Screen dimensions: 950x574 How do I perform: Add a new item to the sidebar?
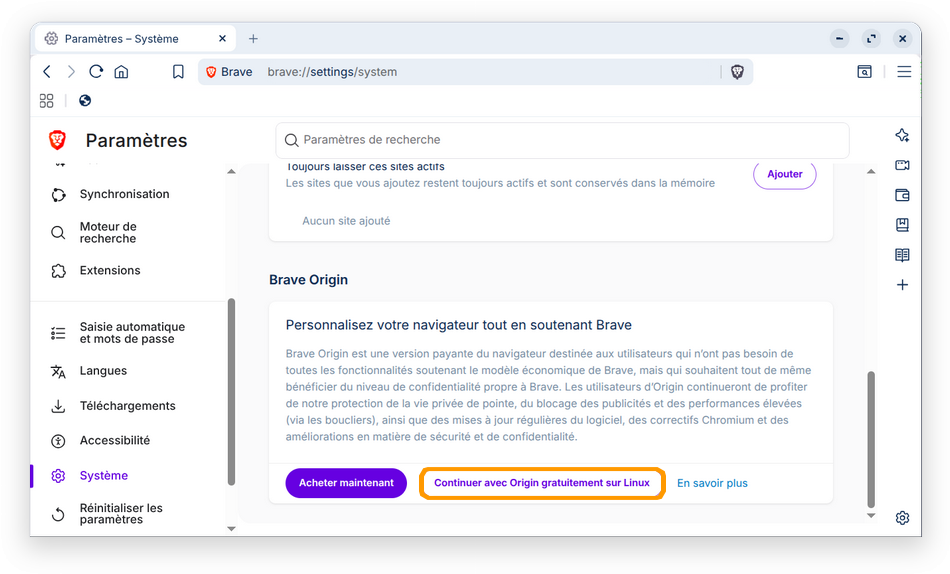pyautogui.click(x=902, y=285)
